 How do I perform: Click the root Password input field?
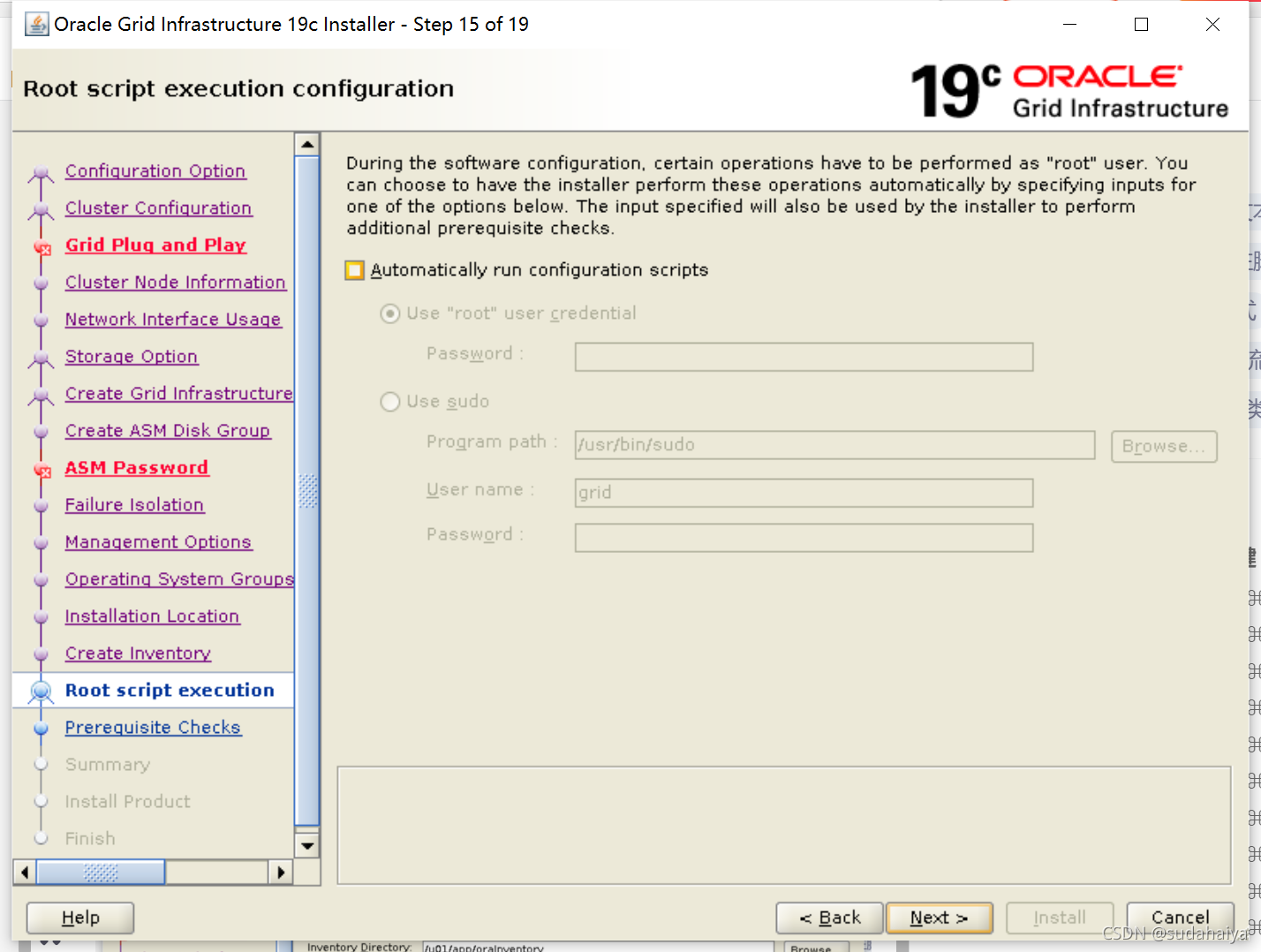coord(804,357)
